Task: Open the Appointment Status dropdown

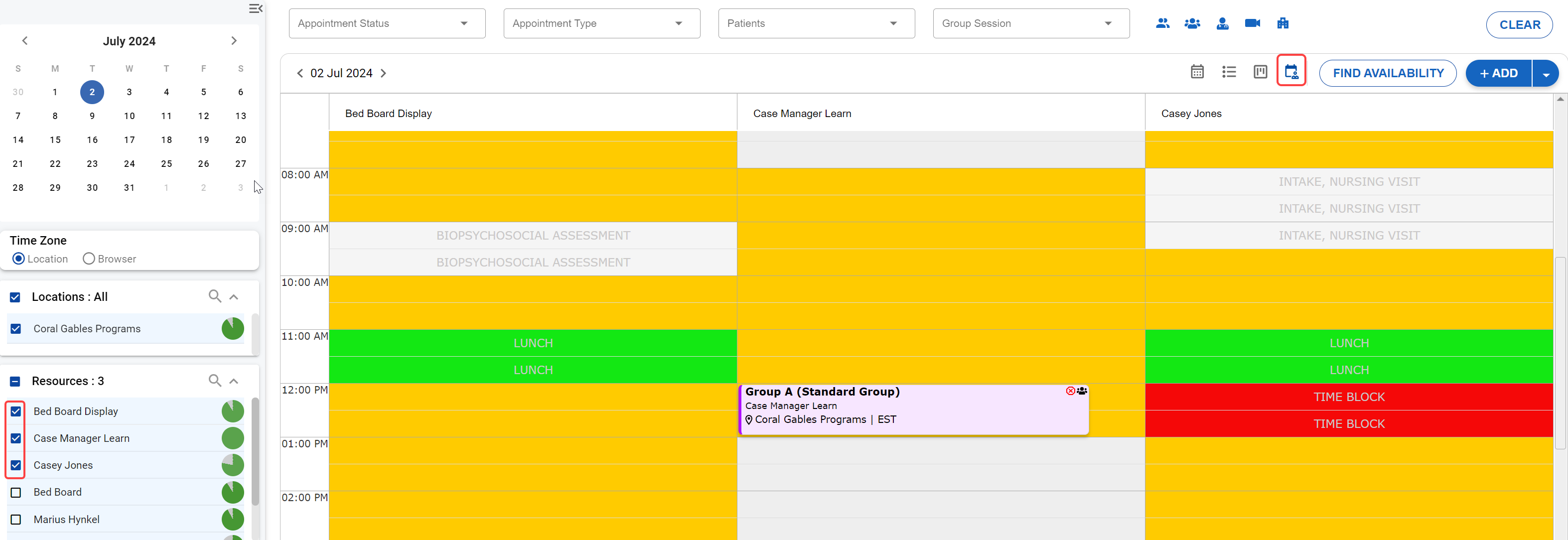Action: [x=387, y=24]
